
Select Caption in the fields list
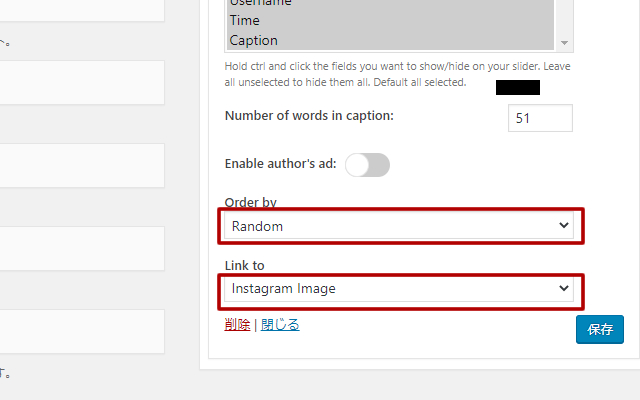tap(253, 40)
